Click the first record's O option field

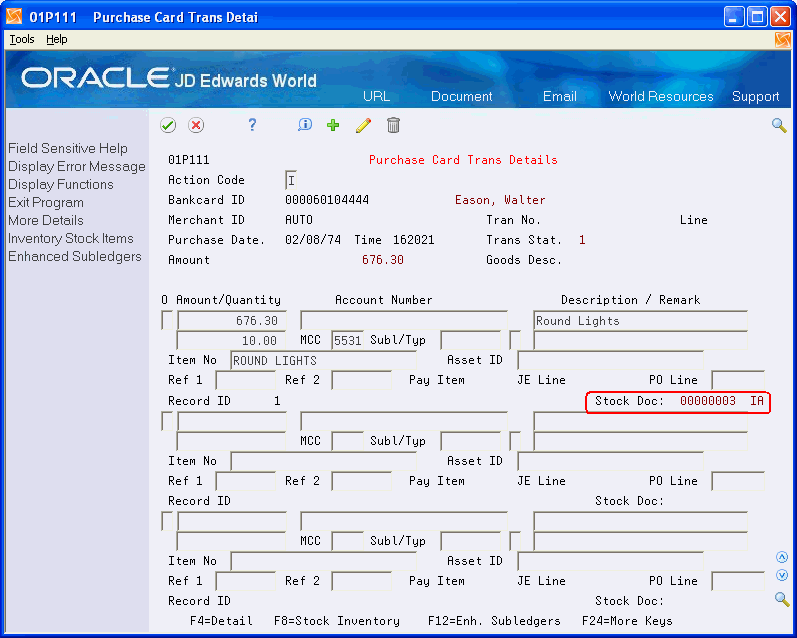(167, 321)
